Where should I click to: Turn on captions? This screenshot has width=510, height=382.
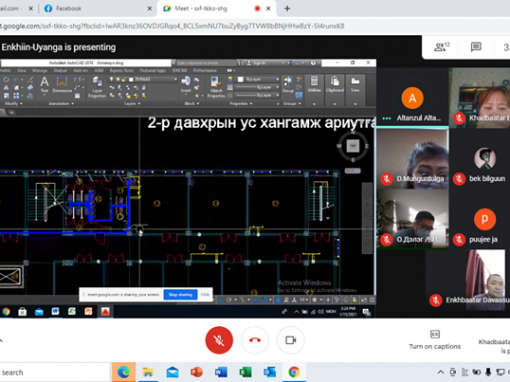[x=435, y=340]
